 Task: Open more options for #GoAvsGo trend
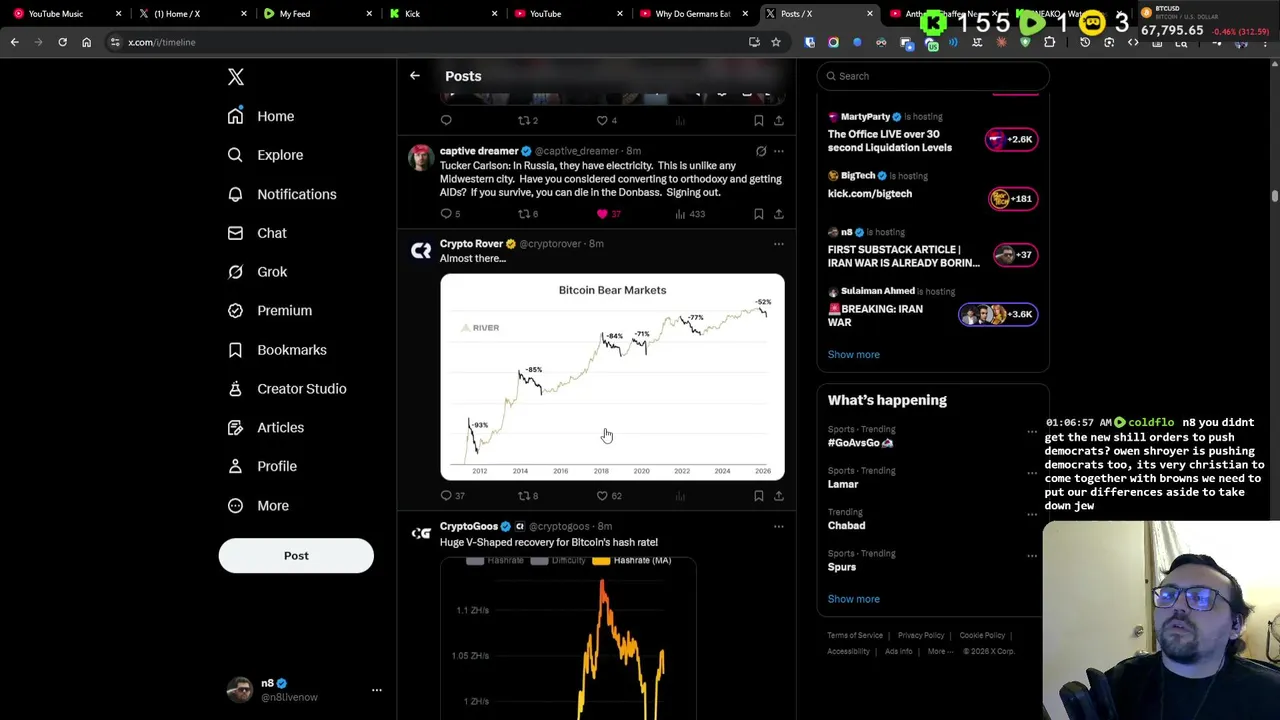(1032, 432)
